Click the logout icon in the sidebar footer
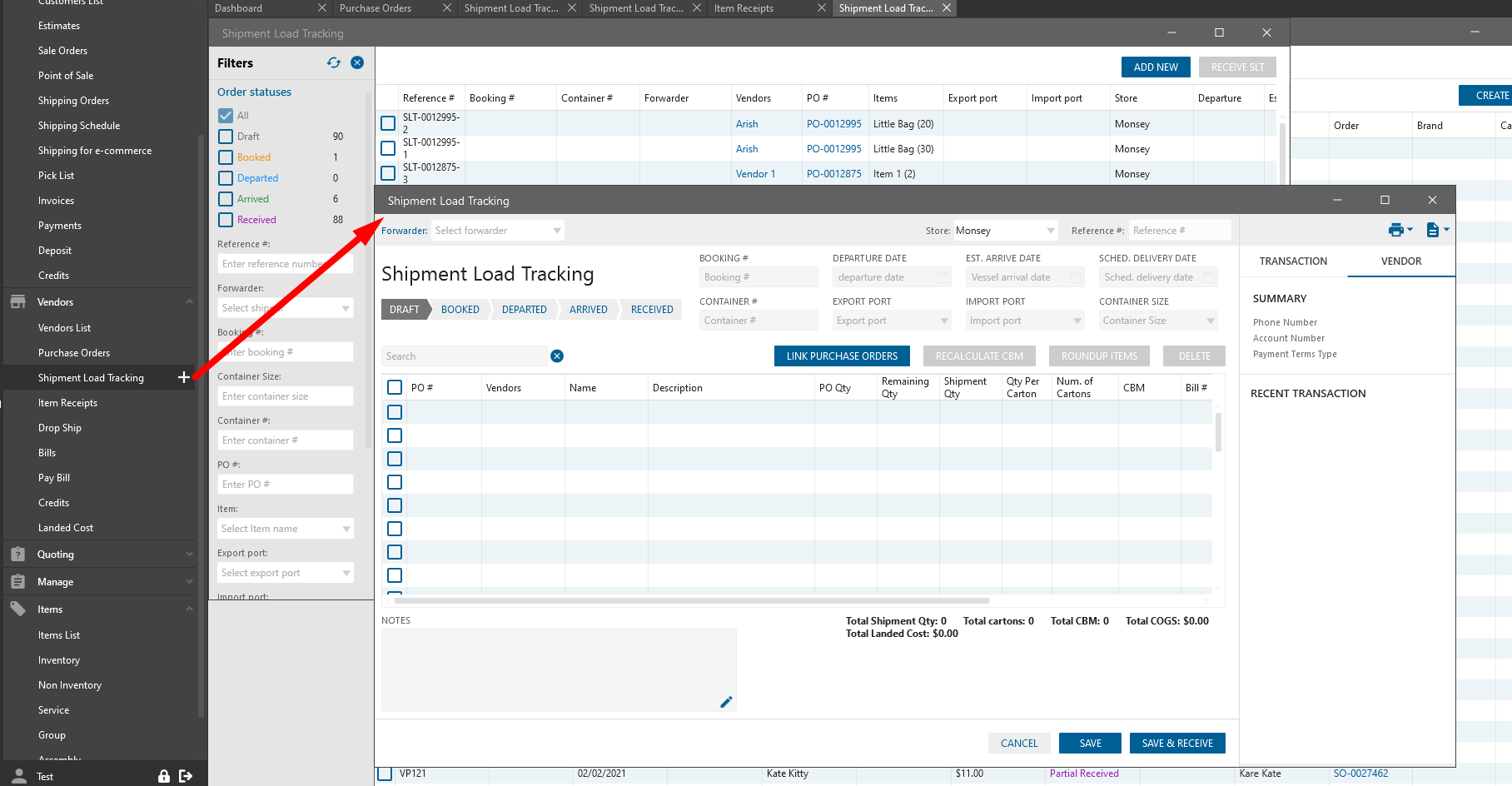The height and width of the screenshot is (786, 1512). point(186,776)
